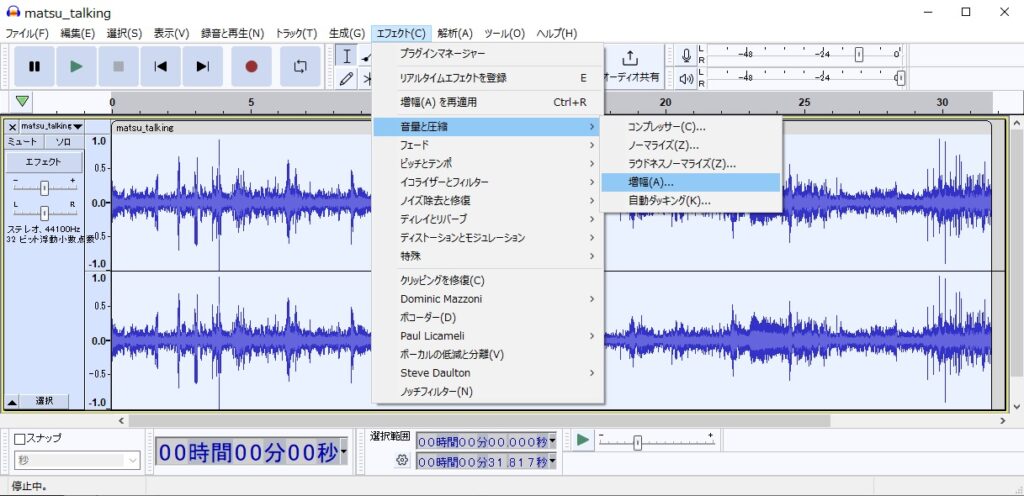Expand the イコライザーとフィルター submenu
Screen dimensions: 1024x496
pyautogui.click(x=488, y=182)
